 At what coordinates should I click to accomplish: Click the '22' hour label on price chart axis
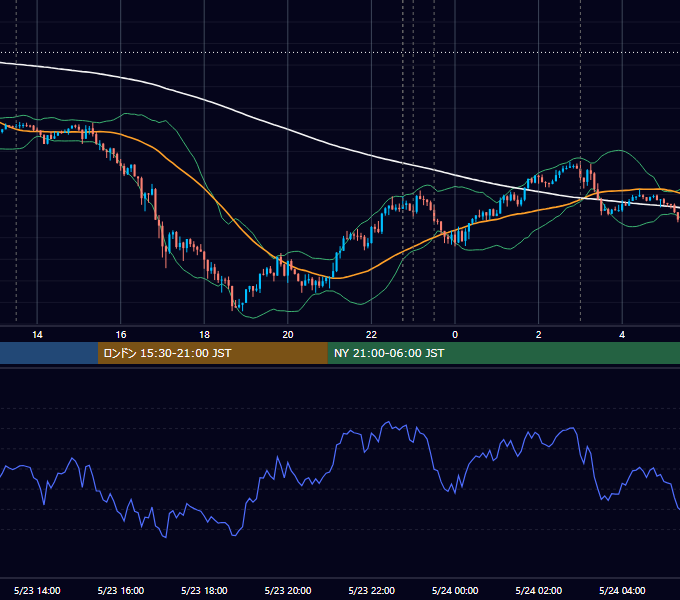(x=371, y=335)
